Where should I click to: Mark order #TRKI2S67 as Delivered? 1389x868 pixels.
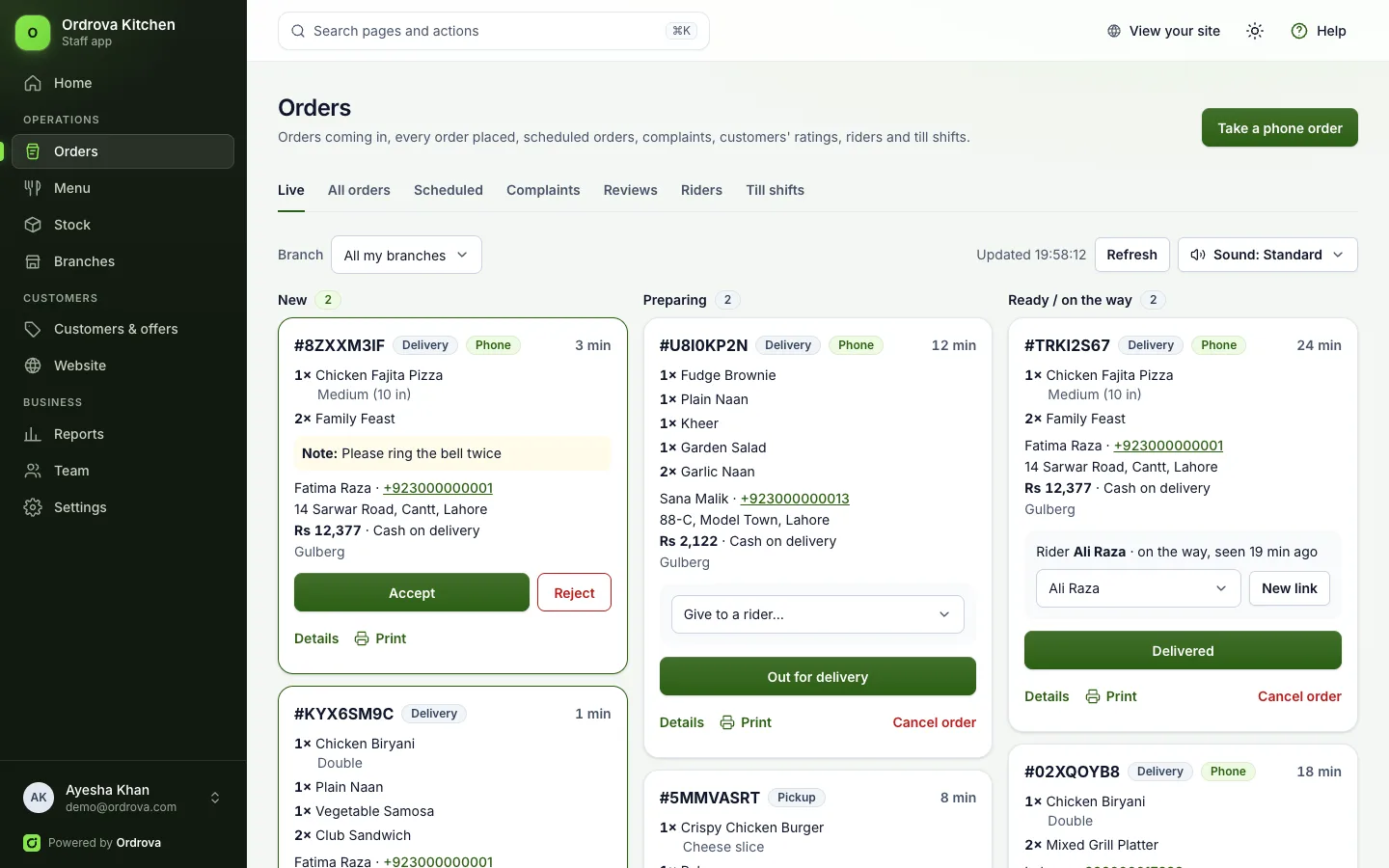point(1183,651)
